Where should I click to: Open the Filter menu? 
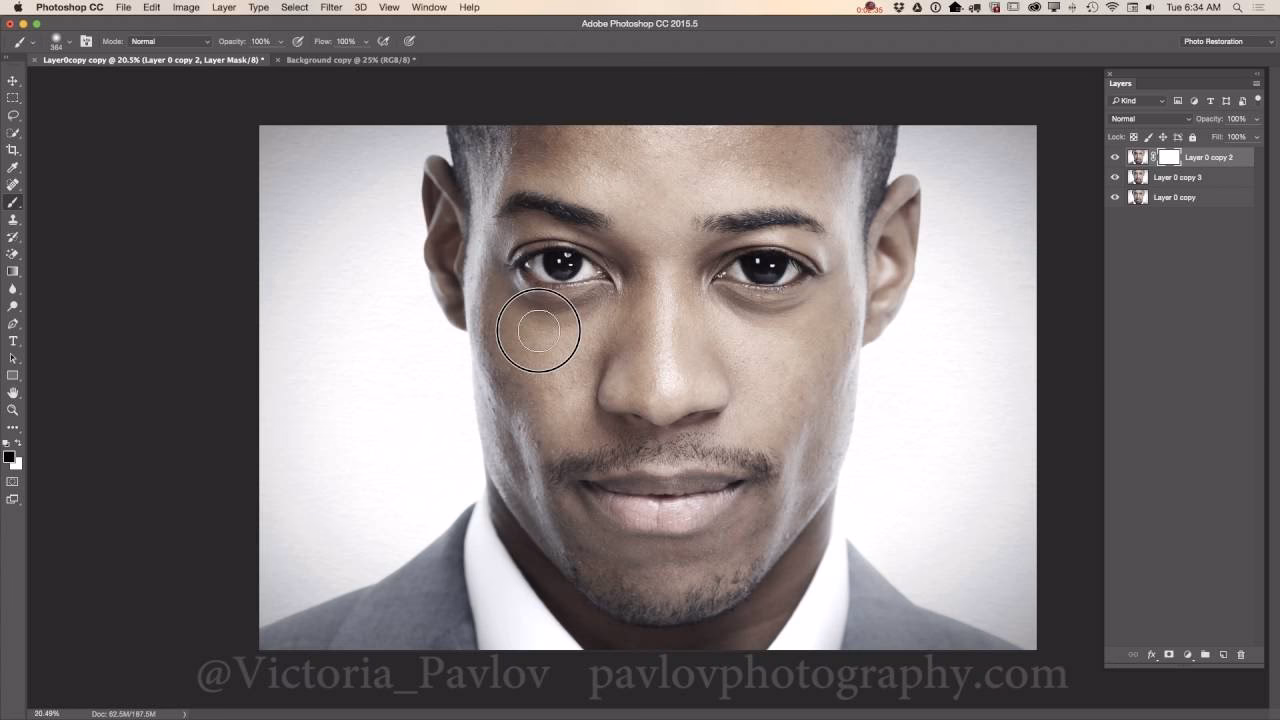[330, 7]
